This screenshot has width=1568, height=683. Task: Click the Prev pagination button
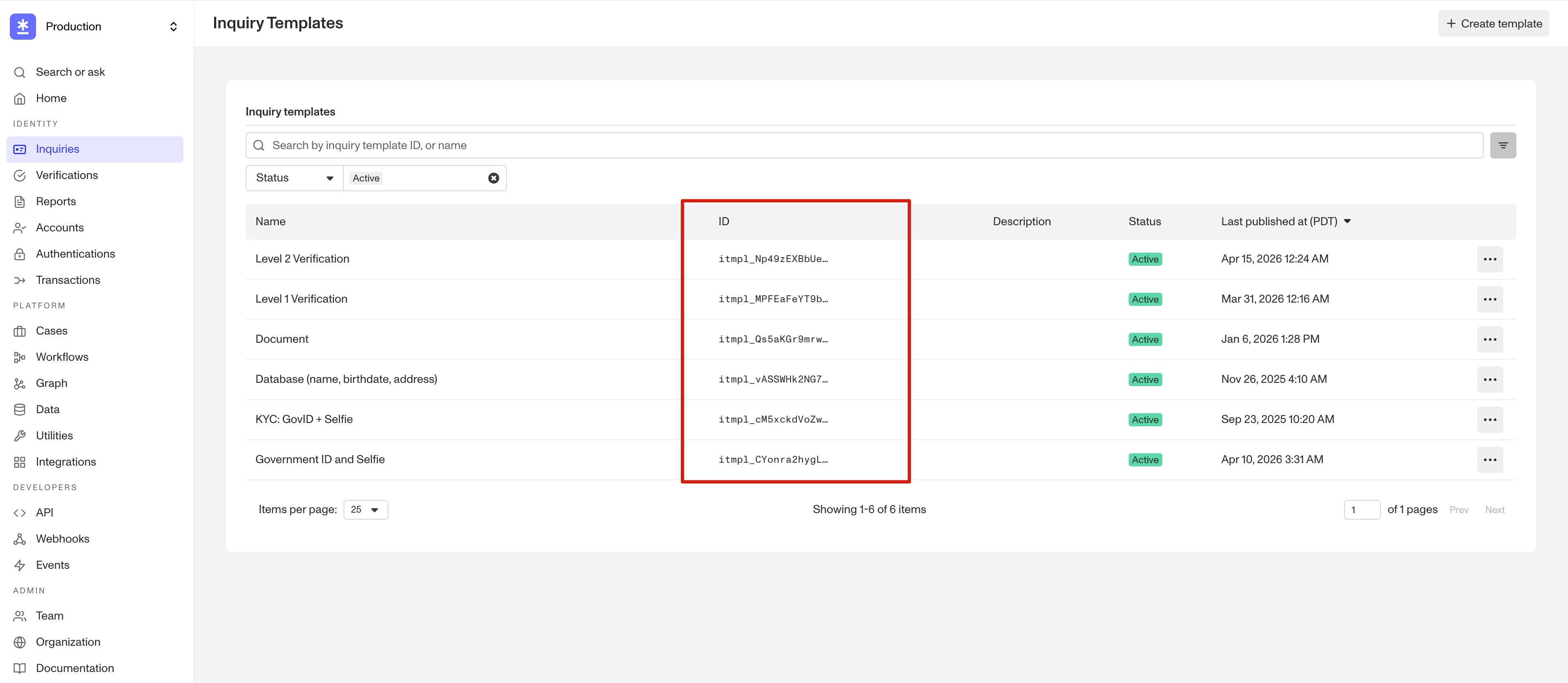[1458, 510]
